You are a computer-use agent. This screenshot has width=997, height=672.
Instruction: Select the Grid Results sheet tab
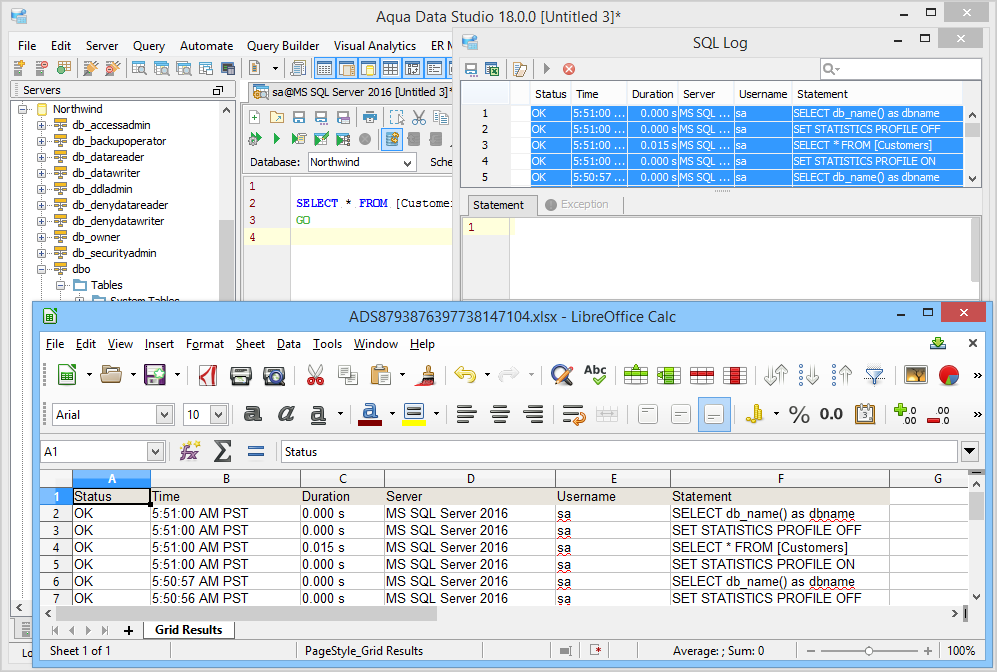click(x=188, y=630)
